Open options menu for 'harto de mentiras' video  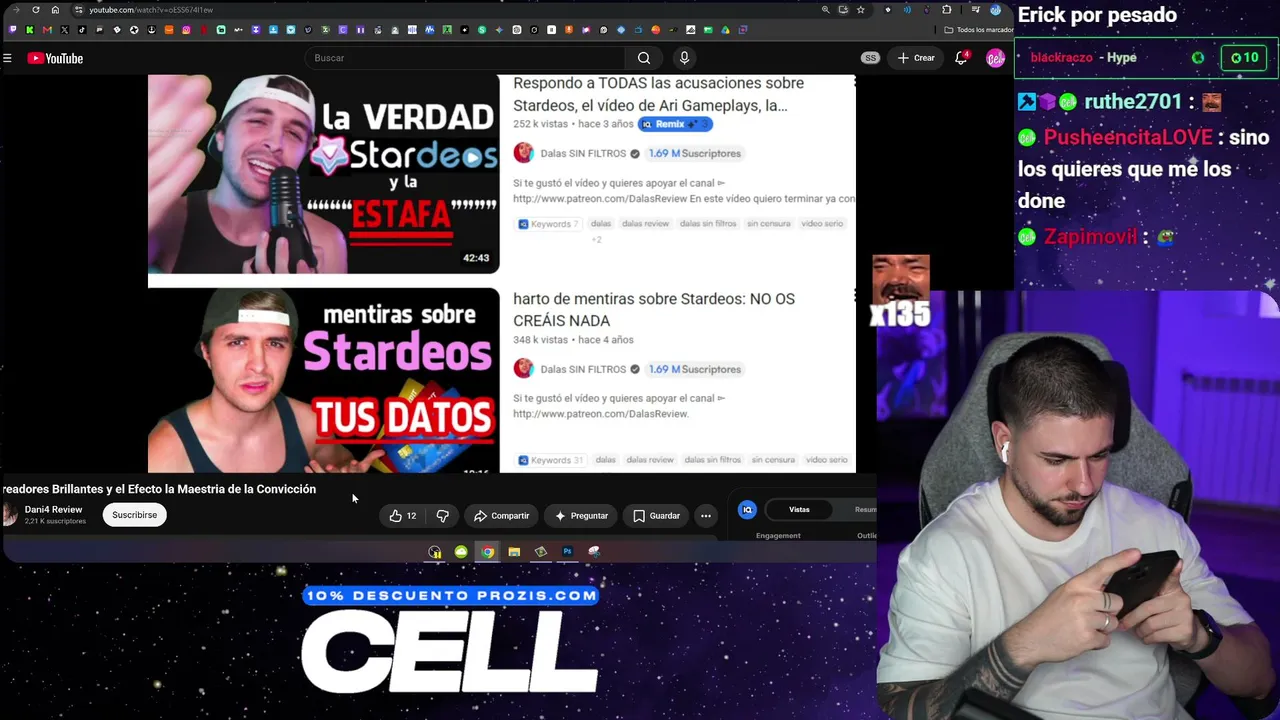pyautogui.click(x=855, y=295)
